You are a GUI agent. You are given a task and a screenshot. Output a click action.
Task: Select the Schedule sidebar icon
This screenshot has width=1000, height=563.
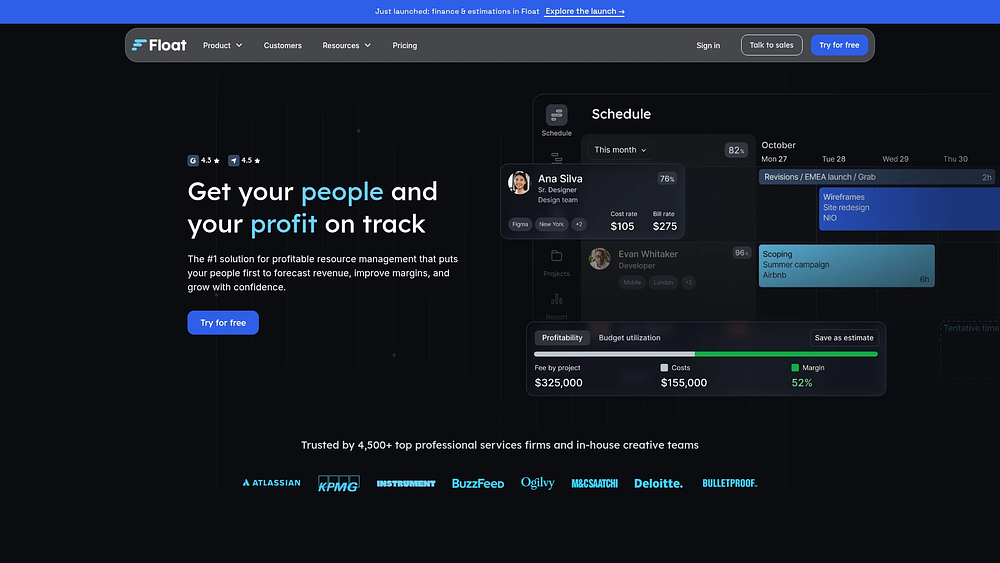(556, 115)
